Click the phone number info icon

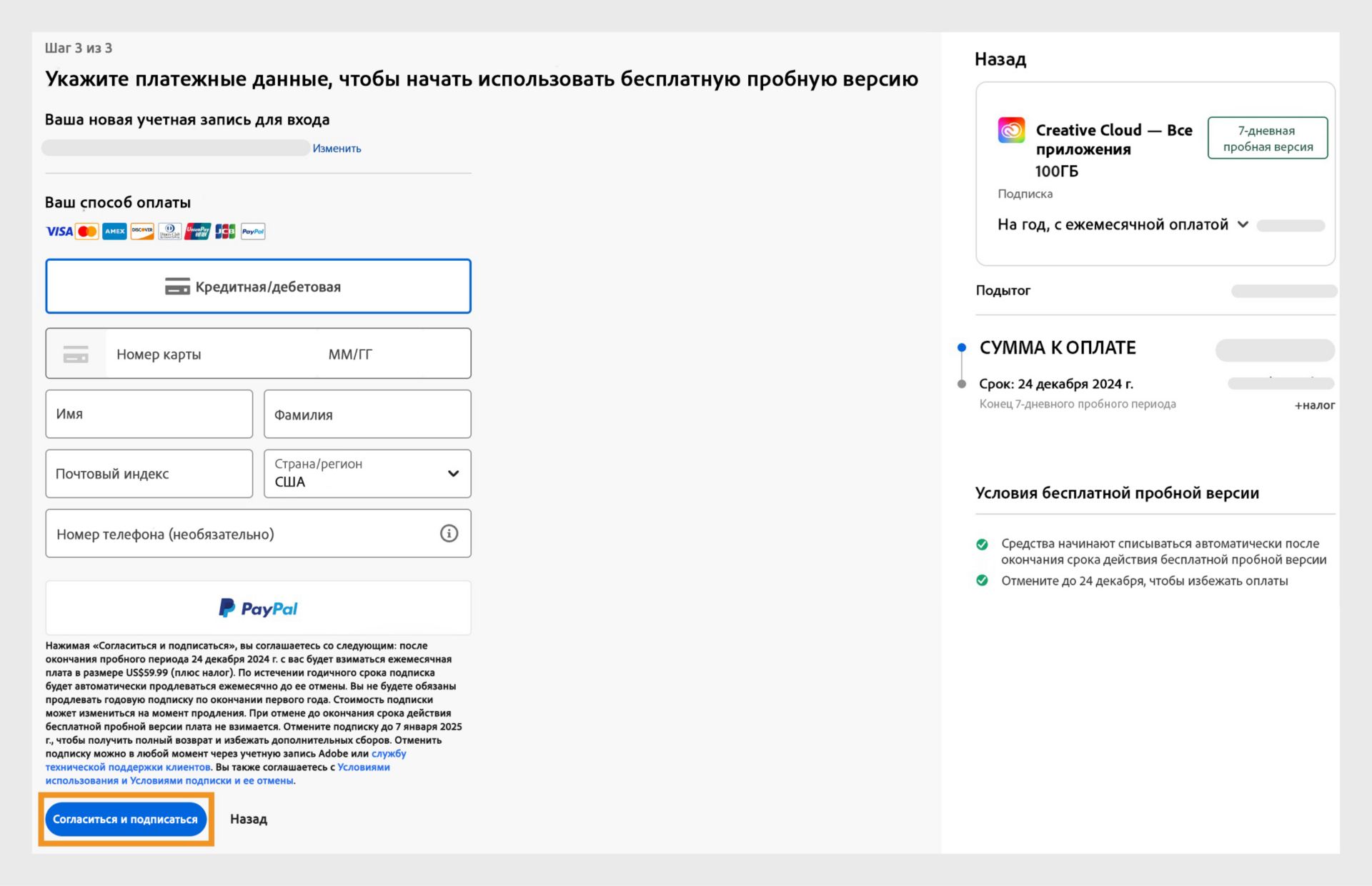click(449, 533)
